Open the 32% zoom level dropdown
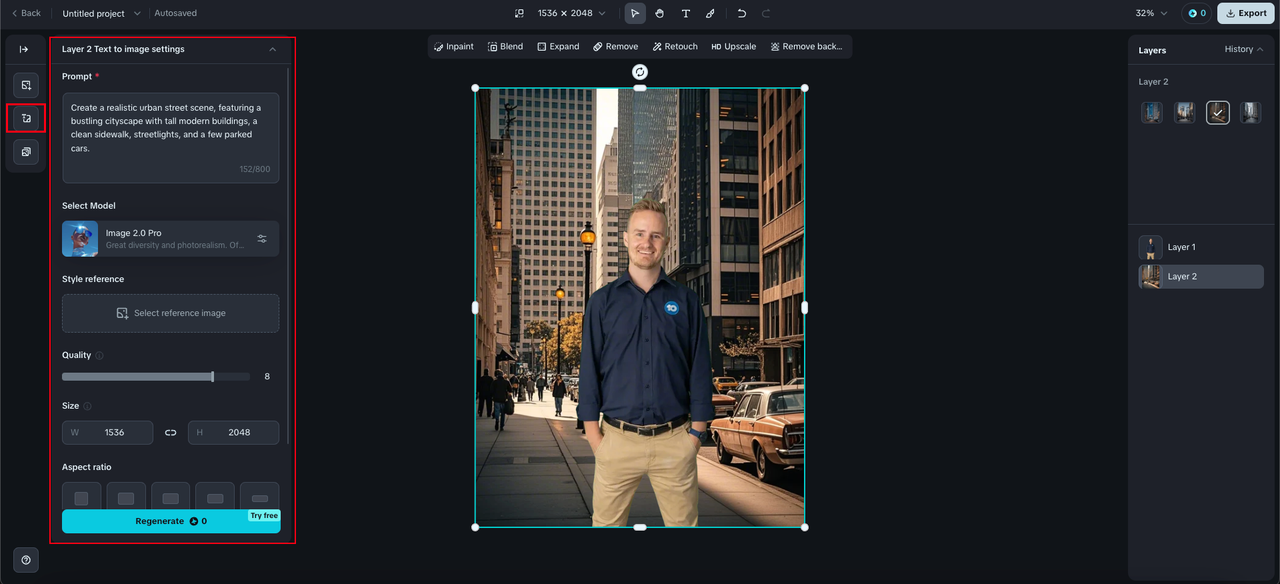Image resolution: width=1280 pixels, height=584 pixels. (x=1151, y=13)
